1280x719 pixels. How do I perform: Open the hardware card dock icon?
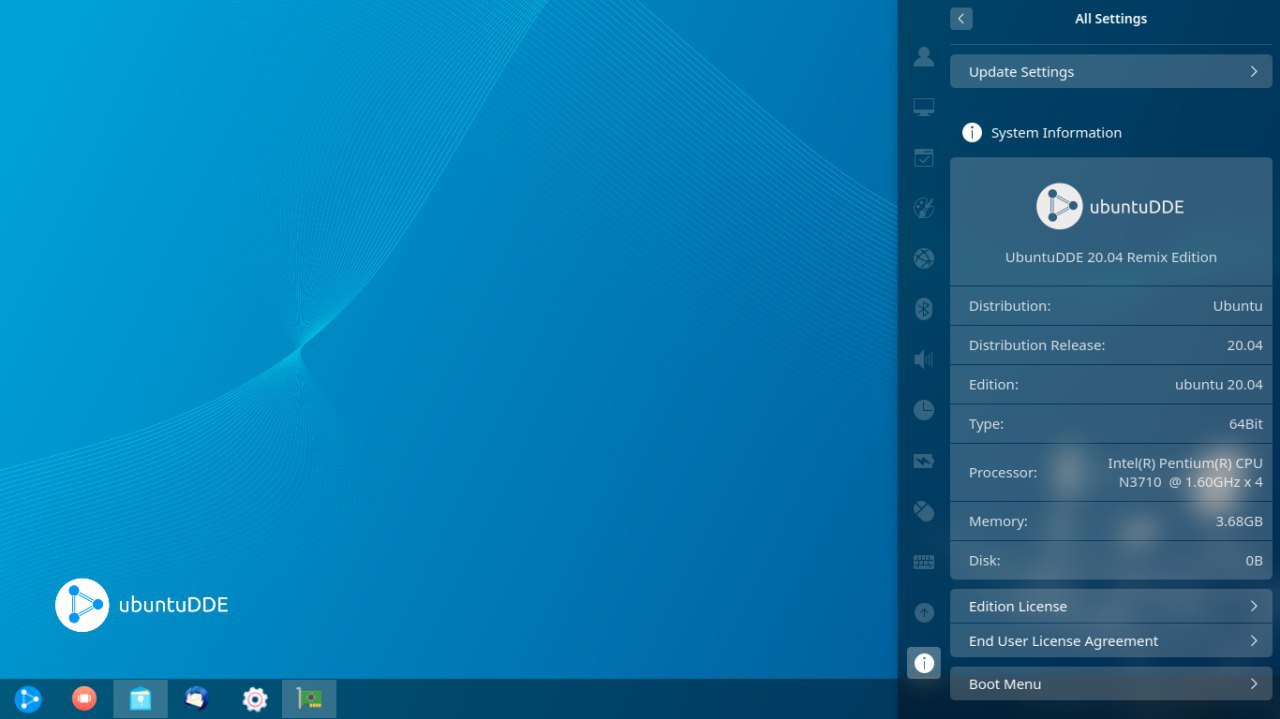tap(310, 699)
